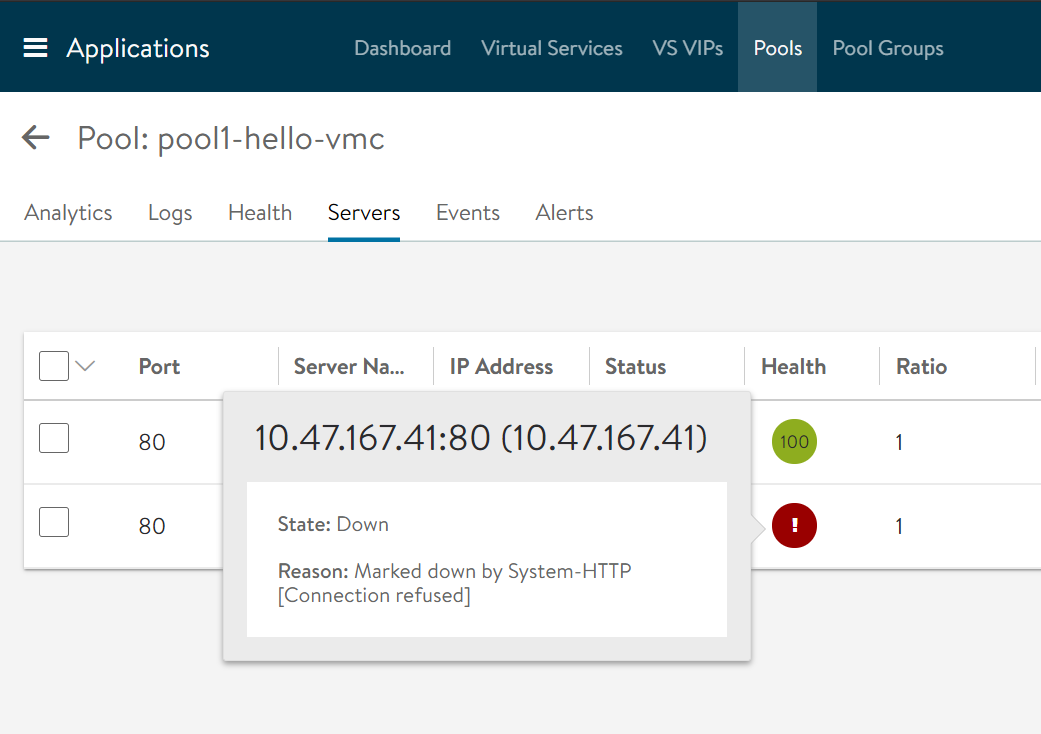Toggle the select-all servers checkbox
1041x734 pixels.
pyautogui.click(x=54, y=366)
